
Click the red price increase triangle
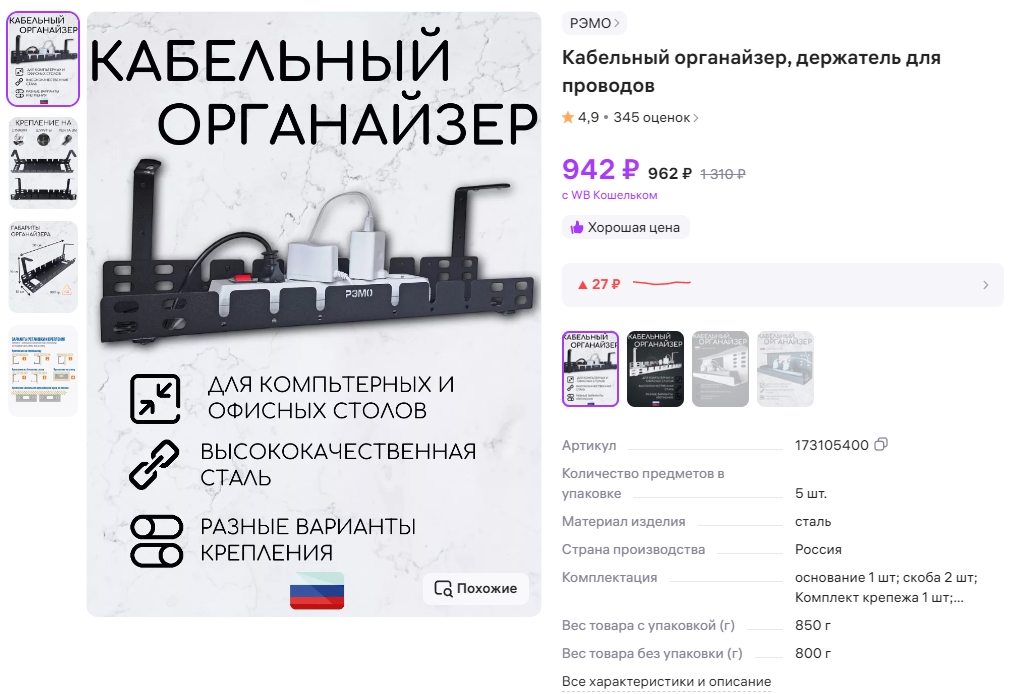(x=583, y=284)
